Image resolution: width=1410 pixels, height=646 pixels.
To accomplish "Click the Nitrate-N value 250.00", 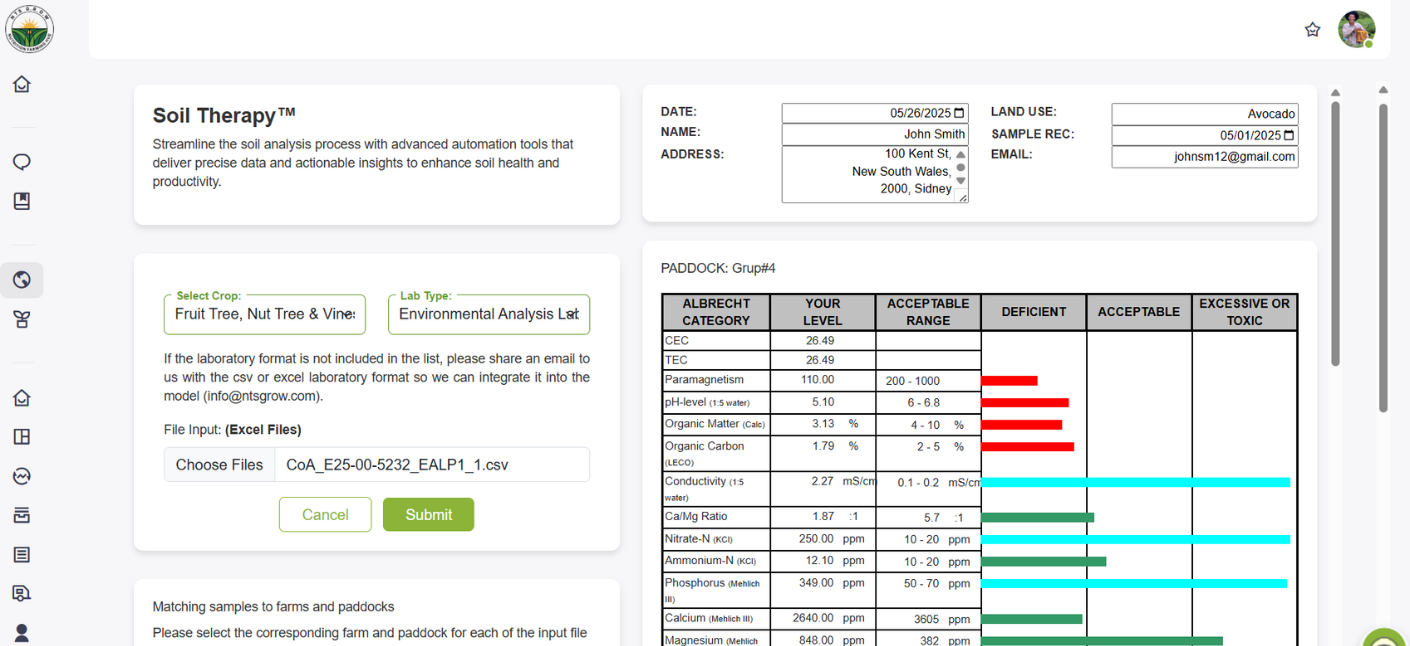I will point(816,539).
